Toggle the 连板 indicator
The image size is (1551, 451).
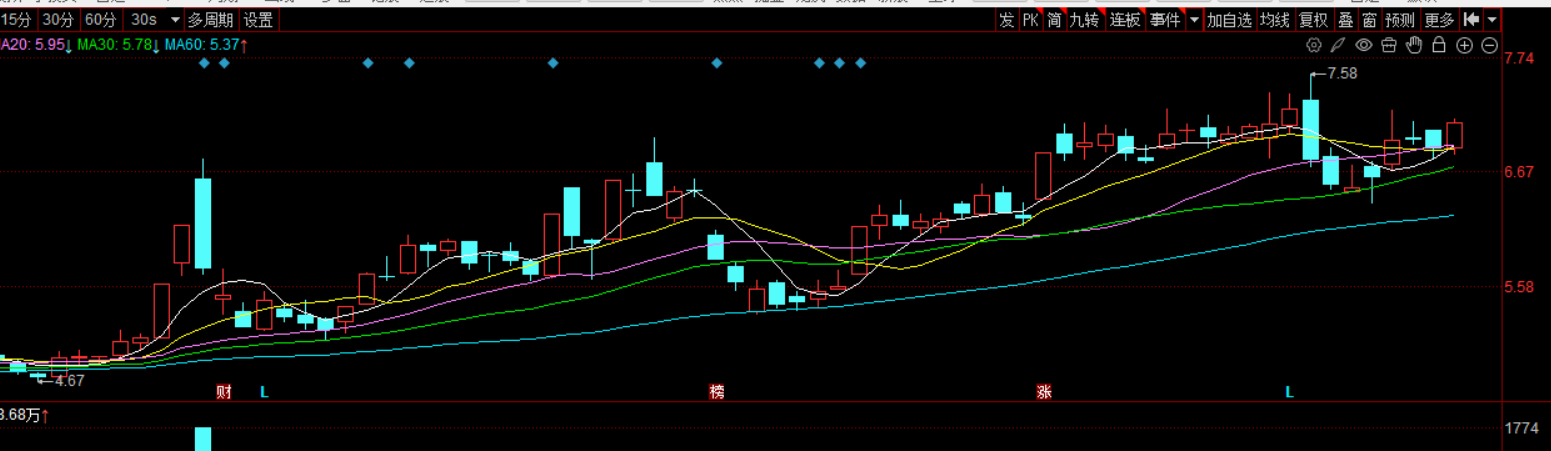[1125, 19]
